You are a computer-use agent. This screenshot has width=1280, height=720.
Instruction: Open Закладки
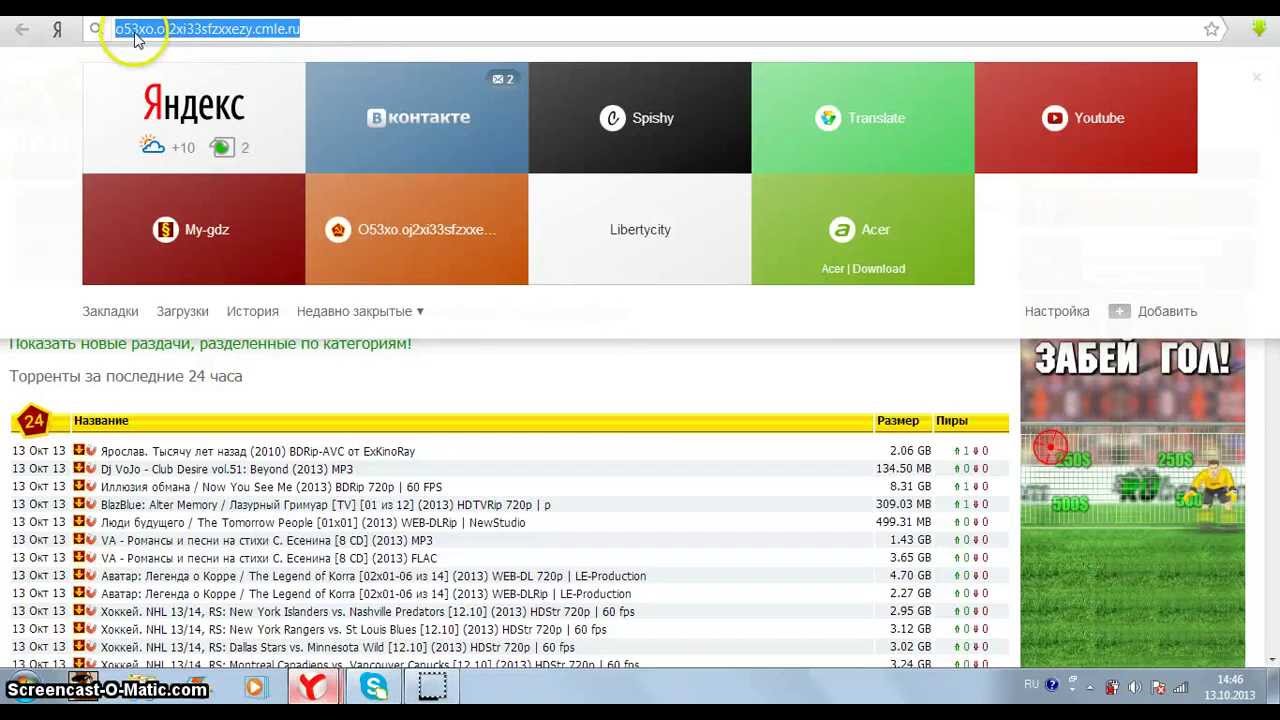(110, 311)
